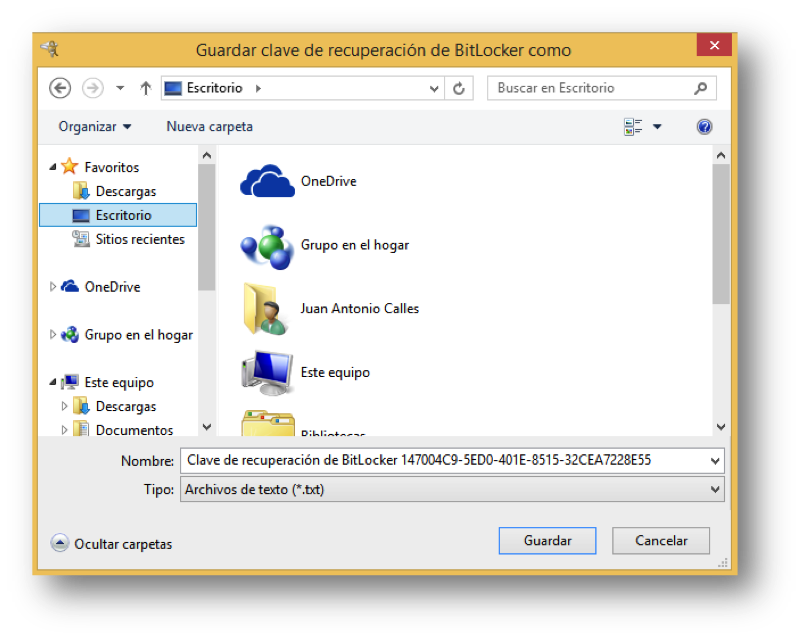The width and height of the screenshot is (802, 640).
Task: Collapse the Este equipo tree node
Action: 53,382
